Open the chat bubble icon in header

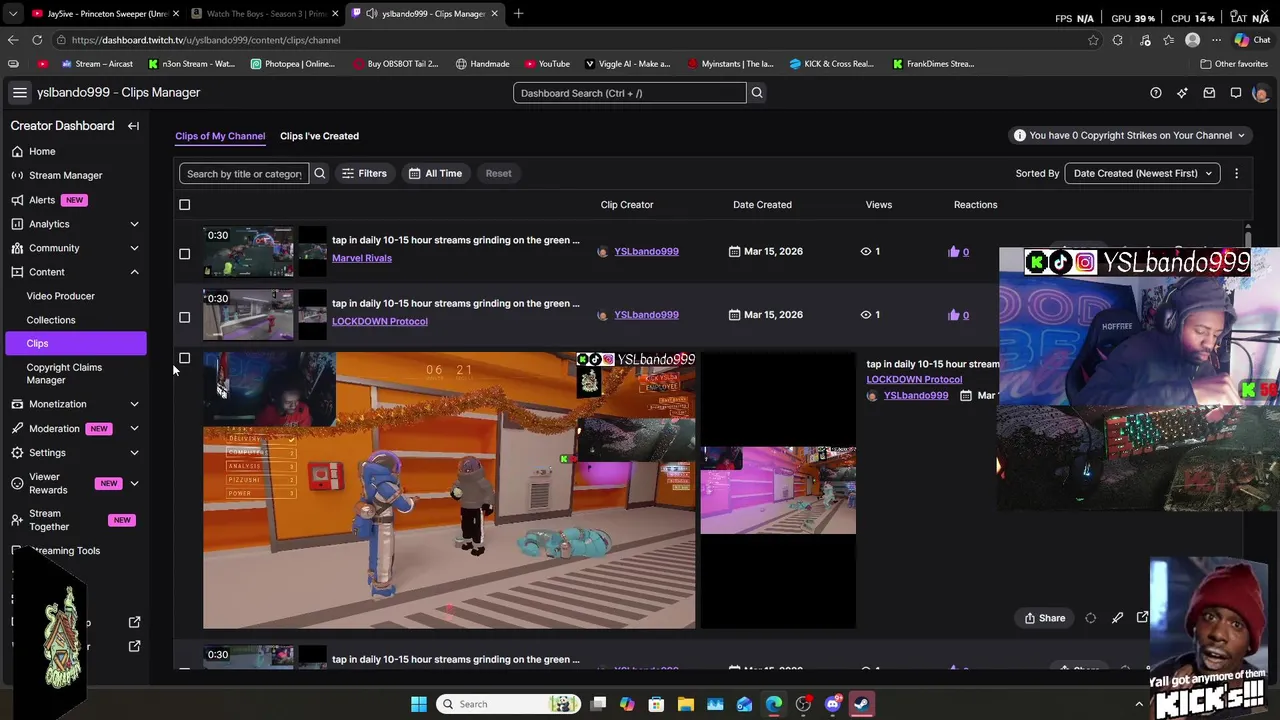coord(1236,93)
